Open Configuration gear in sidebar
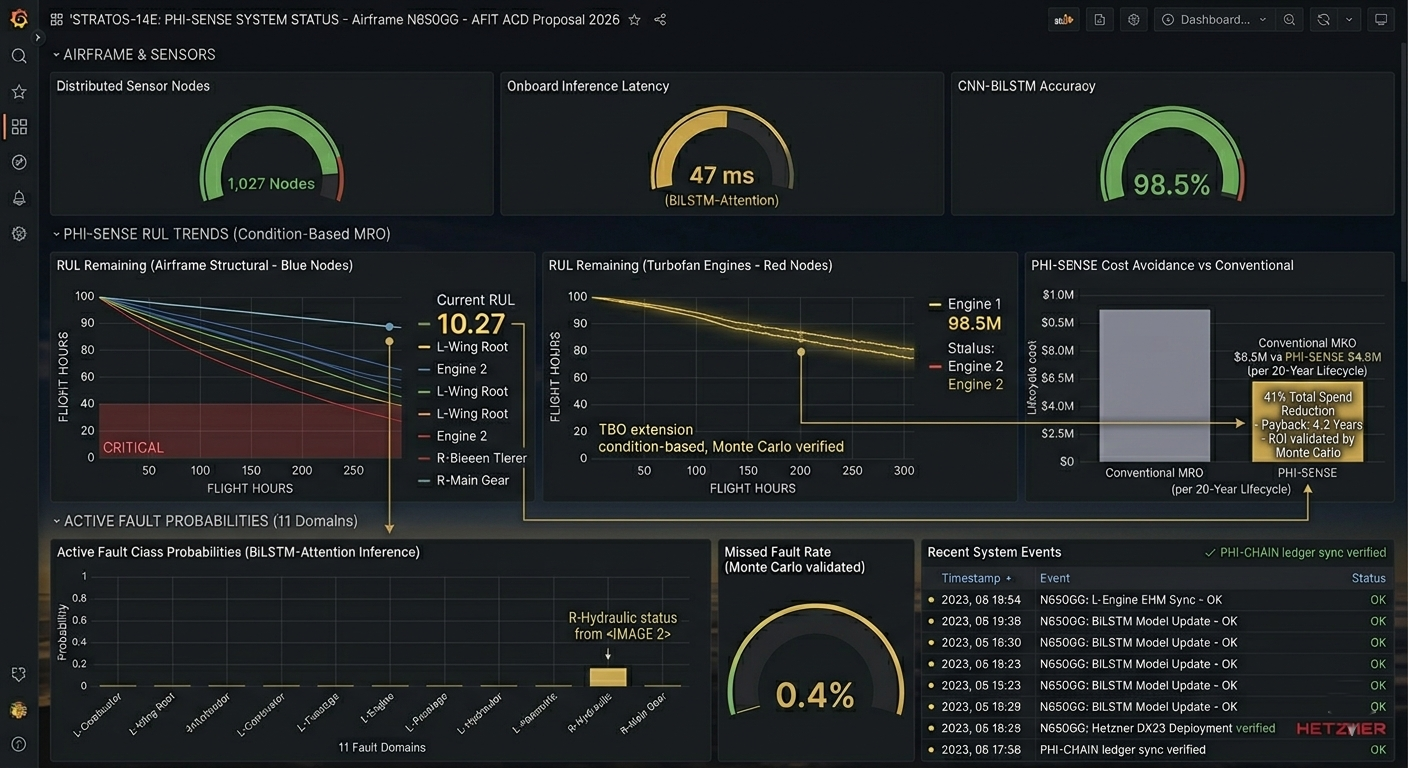 tap(18, 233)
